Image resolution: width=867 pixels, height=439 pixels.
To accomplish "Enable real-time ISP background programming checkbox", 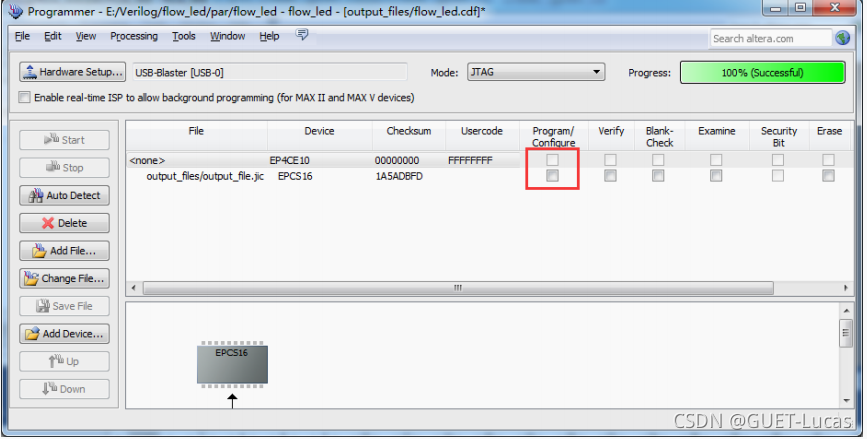I will (24, 97).
